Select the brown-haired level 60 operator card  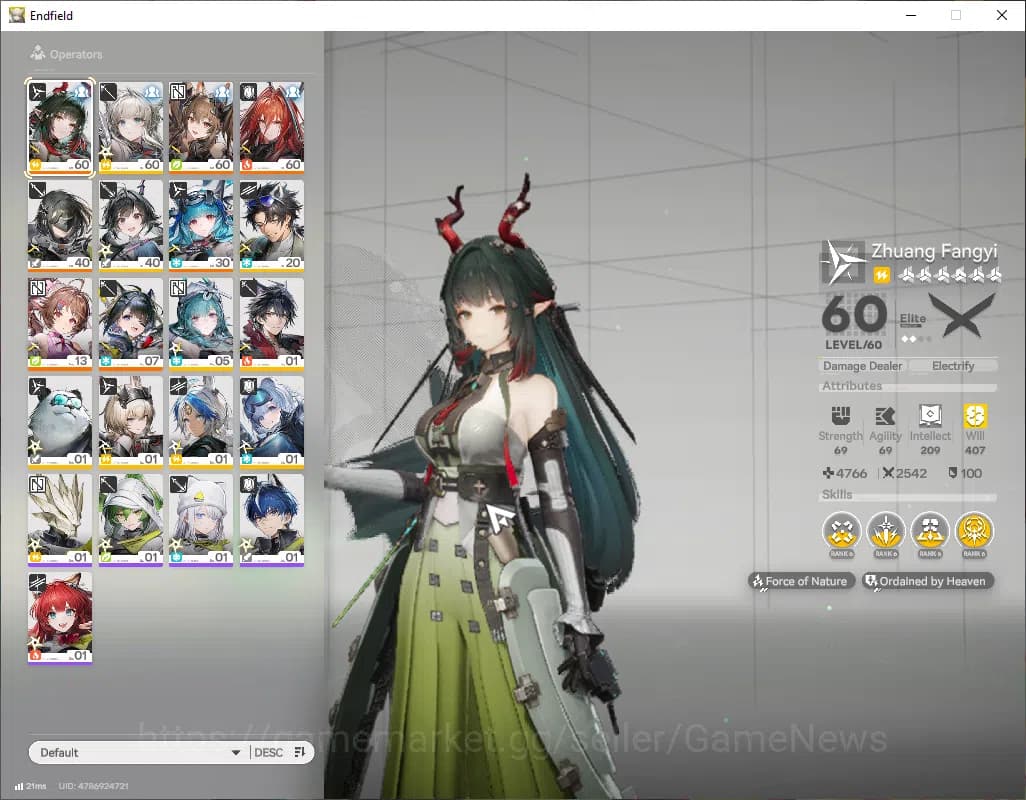[x=201, y=128]
